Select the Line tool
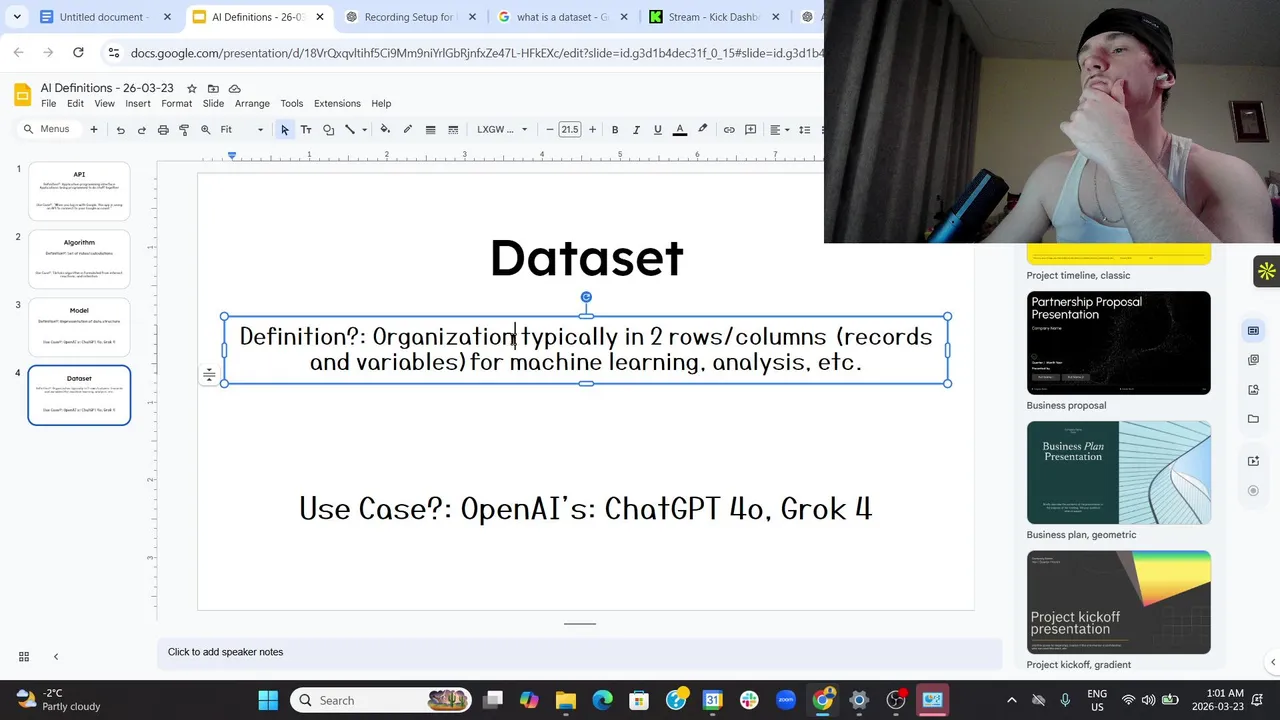This screenshot has height=720, width=1280. point(350,130)
